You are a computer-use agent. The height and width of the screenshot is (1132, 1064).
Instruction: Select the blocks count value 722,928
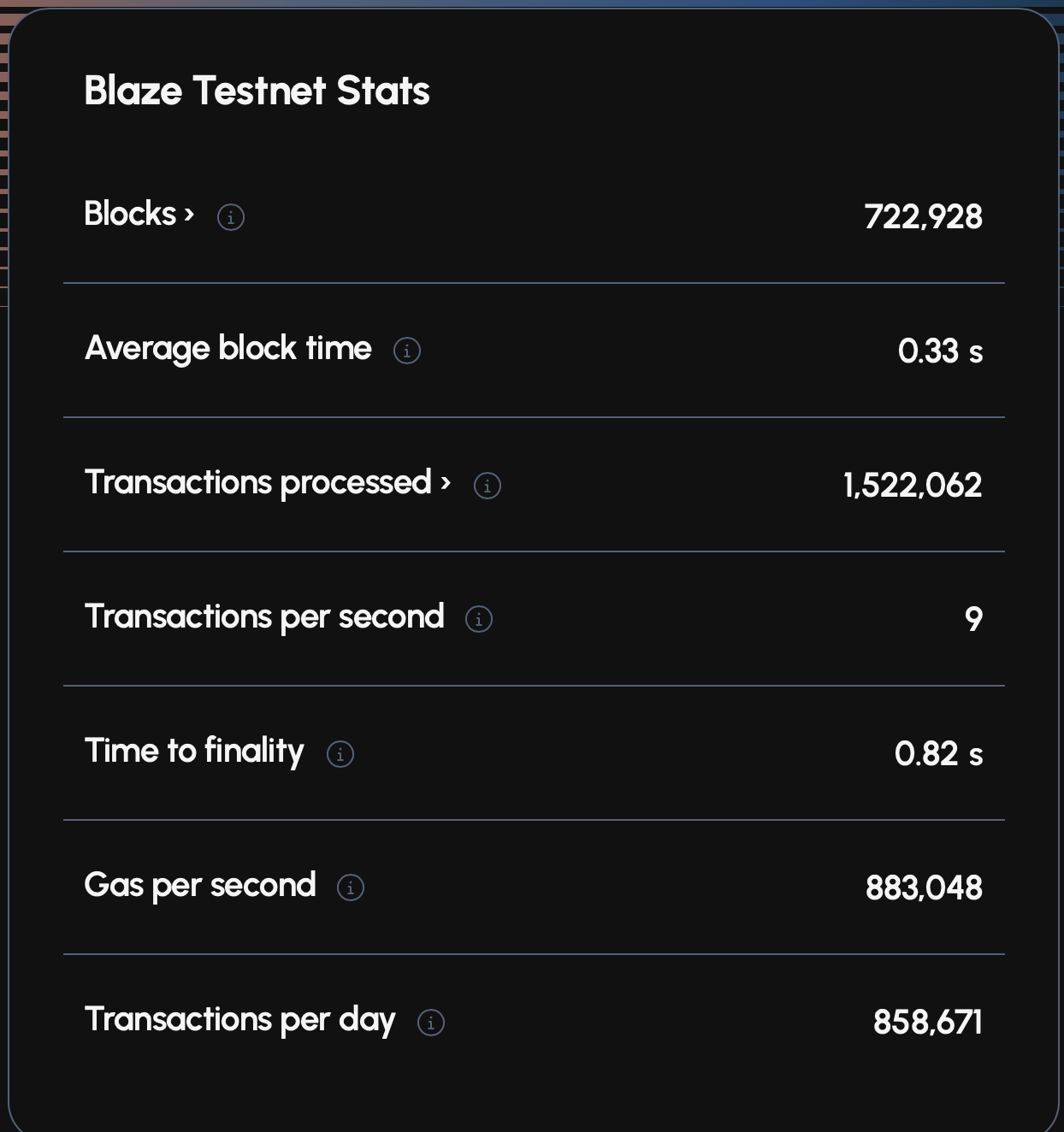[923, 217]
